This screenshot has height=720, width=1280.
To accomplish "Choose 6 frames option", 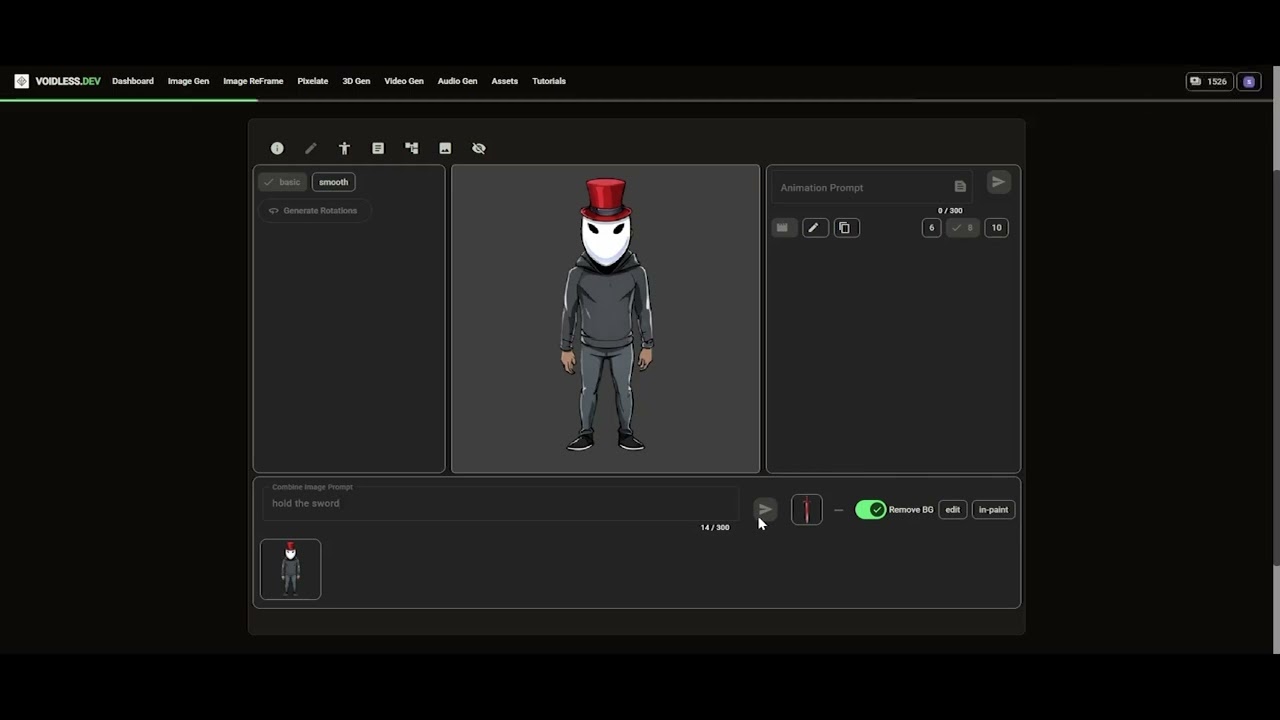I will [931, 228].
